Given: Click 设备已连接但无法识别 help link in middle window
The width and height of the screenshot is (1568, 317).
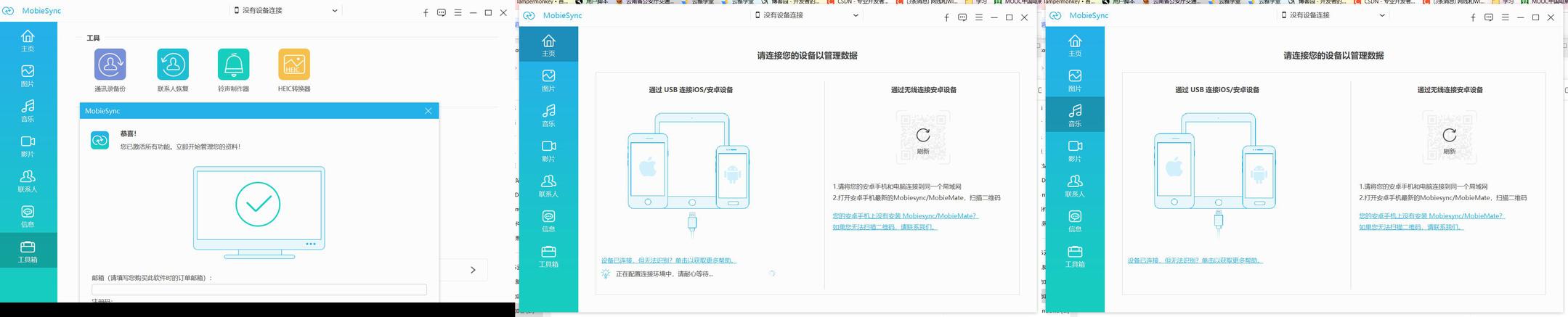Looking at the screenshot, I should (669, 260).
